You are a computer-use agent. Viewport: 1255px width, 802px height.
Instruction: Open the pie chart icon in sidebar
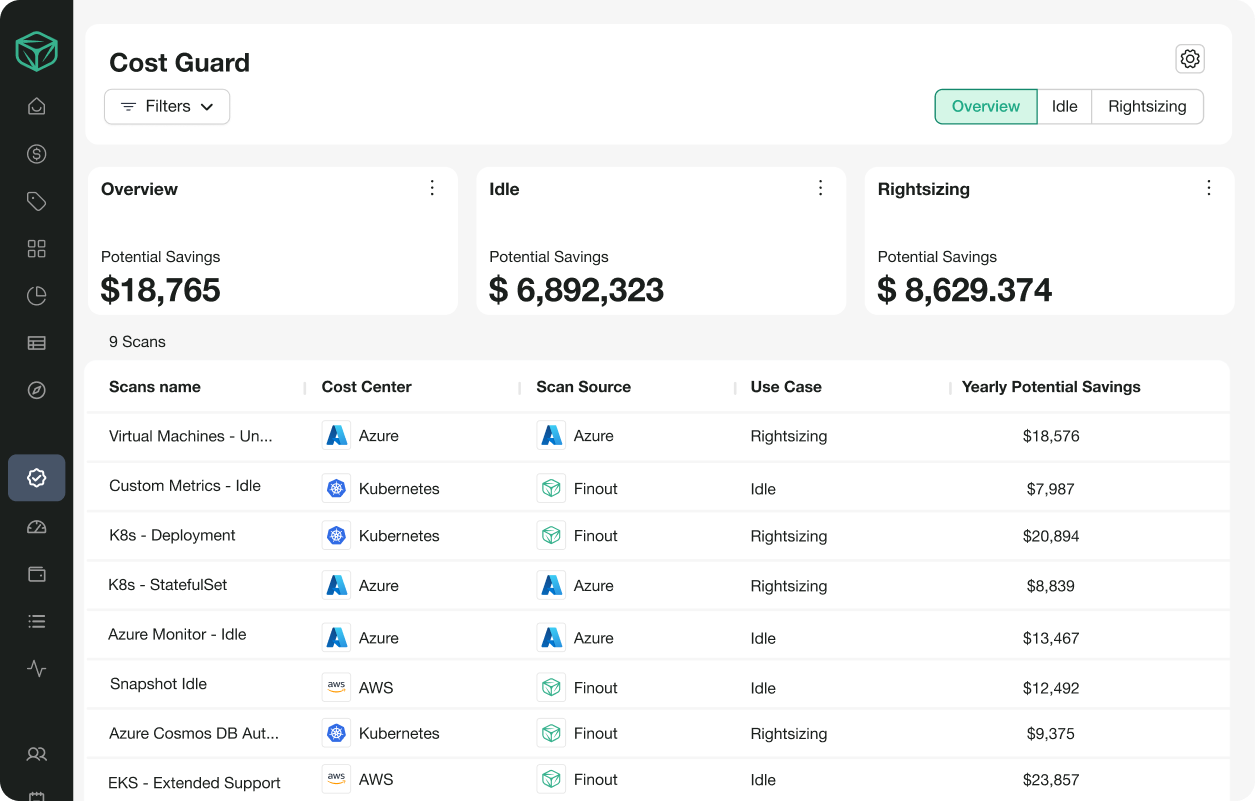pyautogui.click(x=37, y=296)
